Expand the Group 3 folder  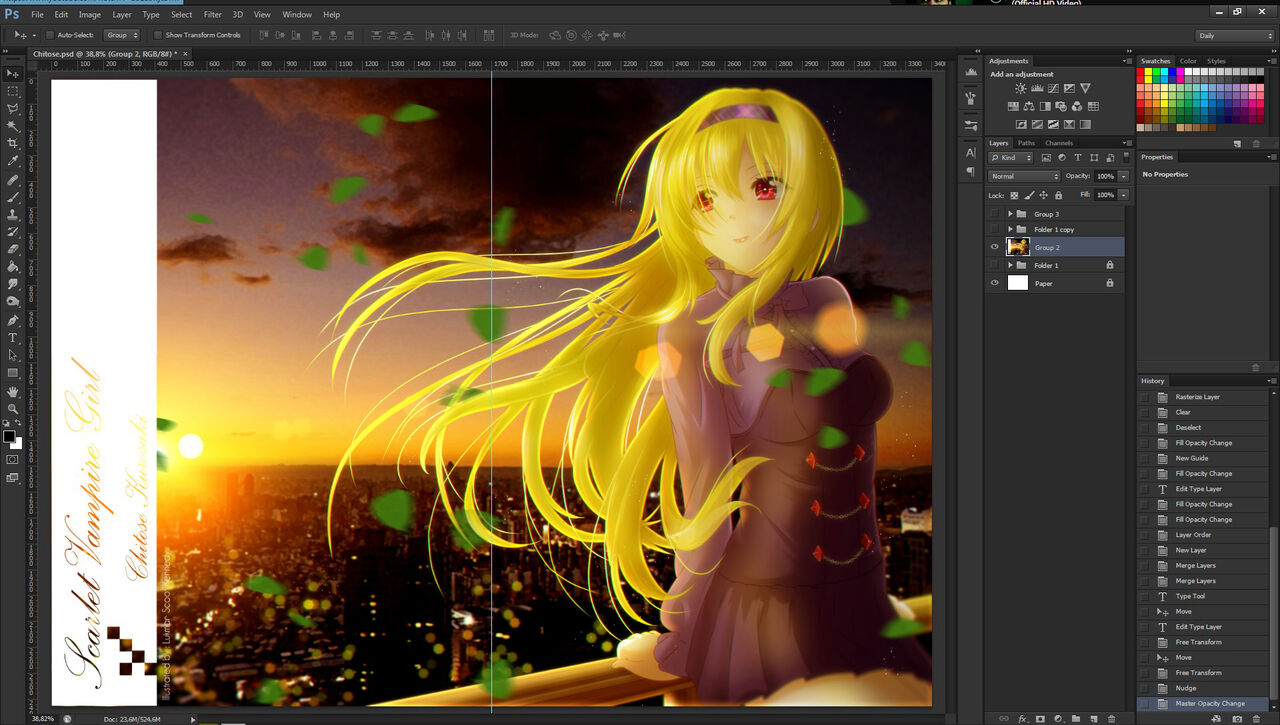click(1010, 214)
